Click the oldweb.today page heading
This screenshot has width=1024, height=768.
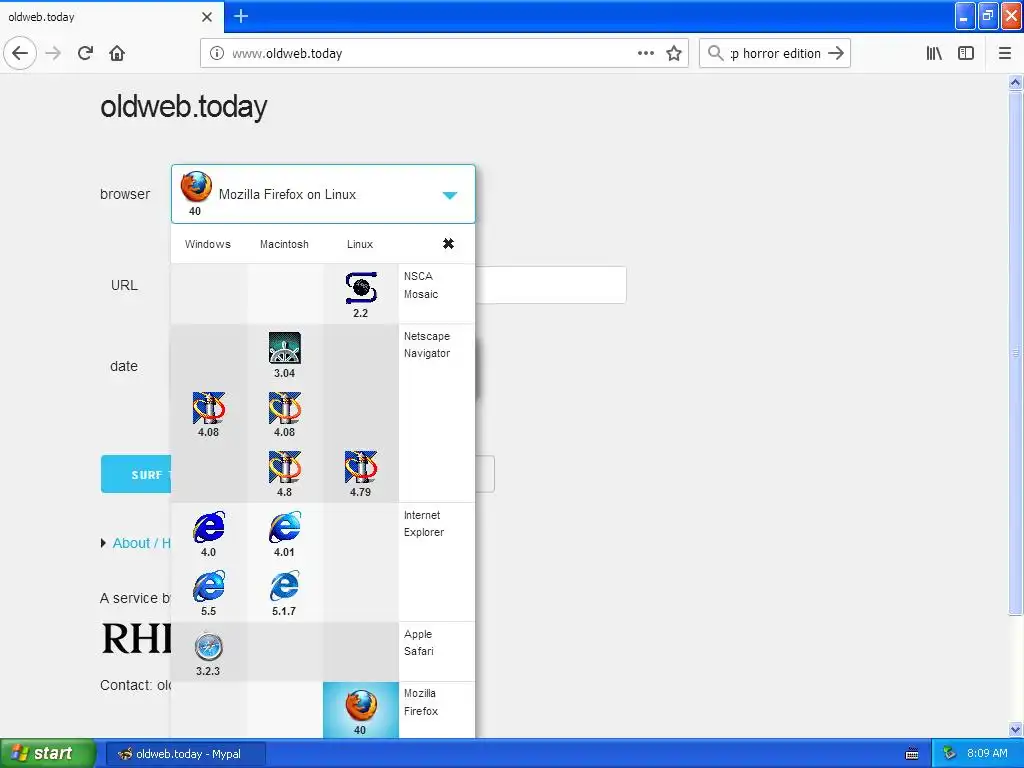(184, 106)
